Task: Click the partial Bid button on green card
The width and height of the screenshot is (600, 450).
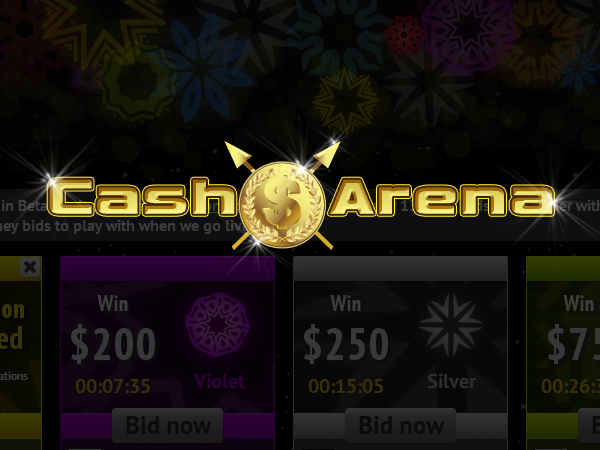Action: pyautogui.click(x=589, y=425)
